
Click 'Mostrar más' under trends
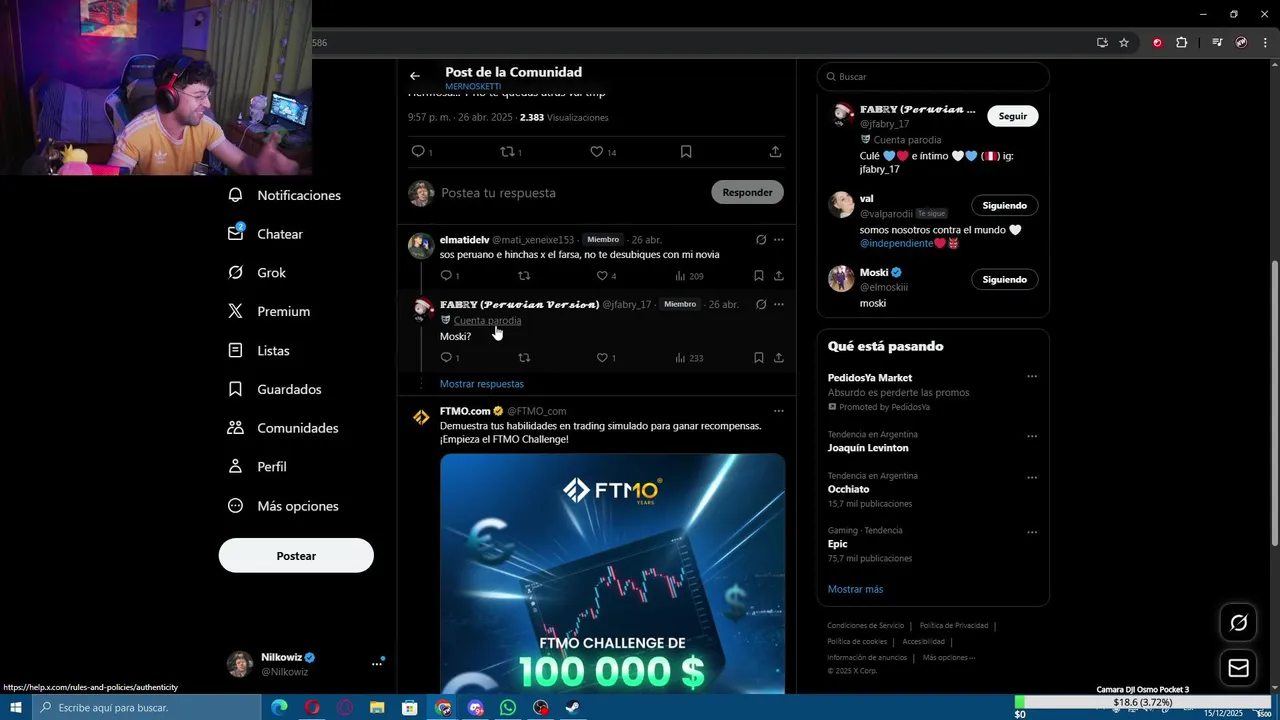click(855, 589)
